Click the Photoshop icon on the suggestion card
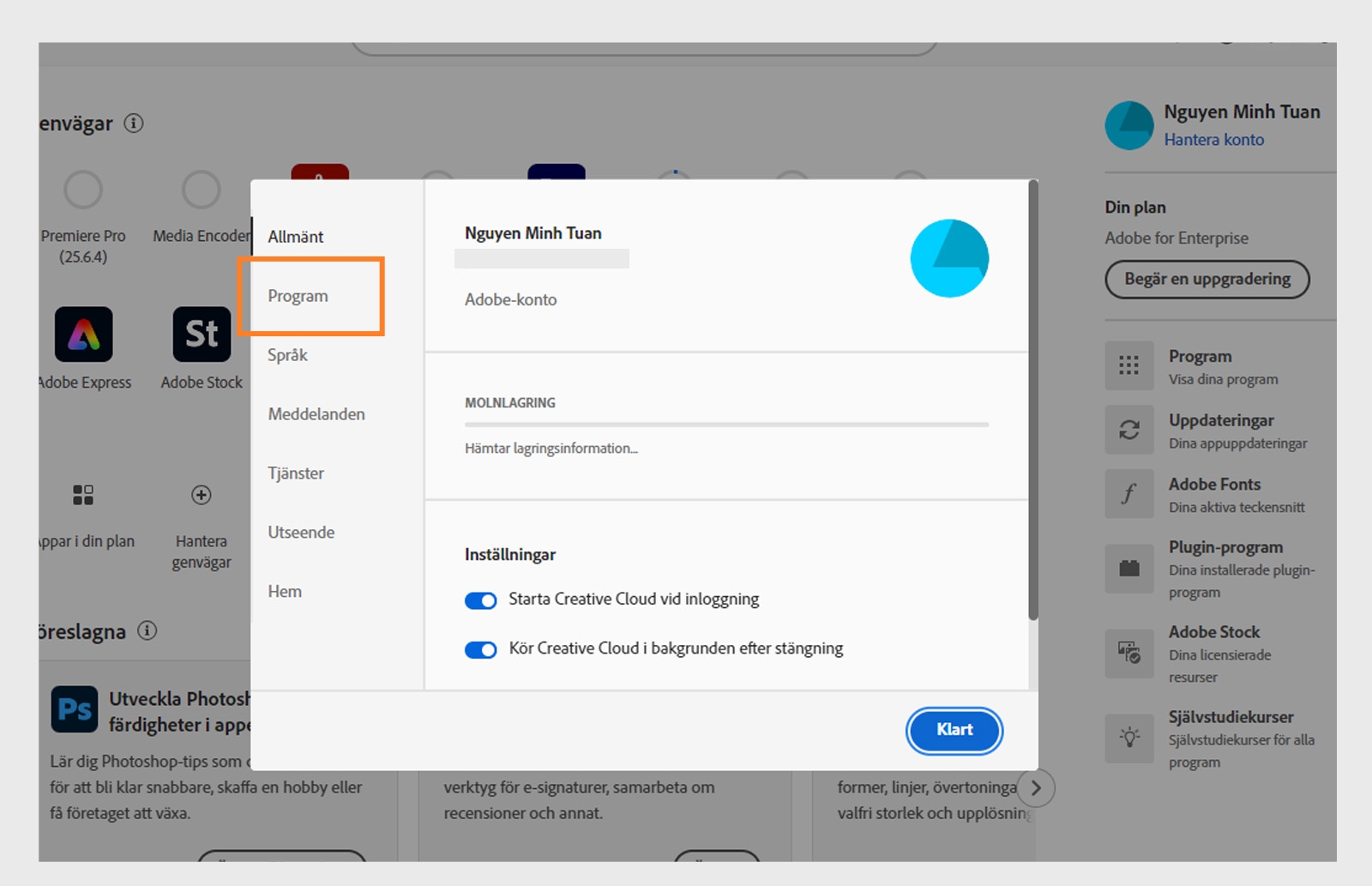This screenshot has width=1372, height=886. coord(75,709)
